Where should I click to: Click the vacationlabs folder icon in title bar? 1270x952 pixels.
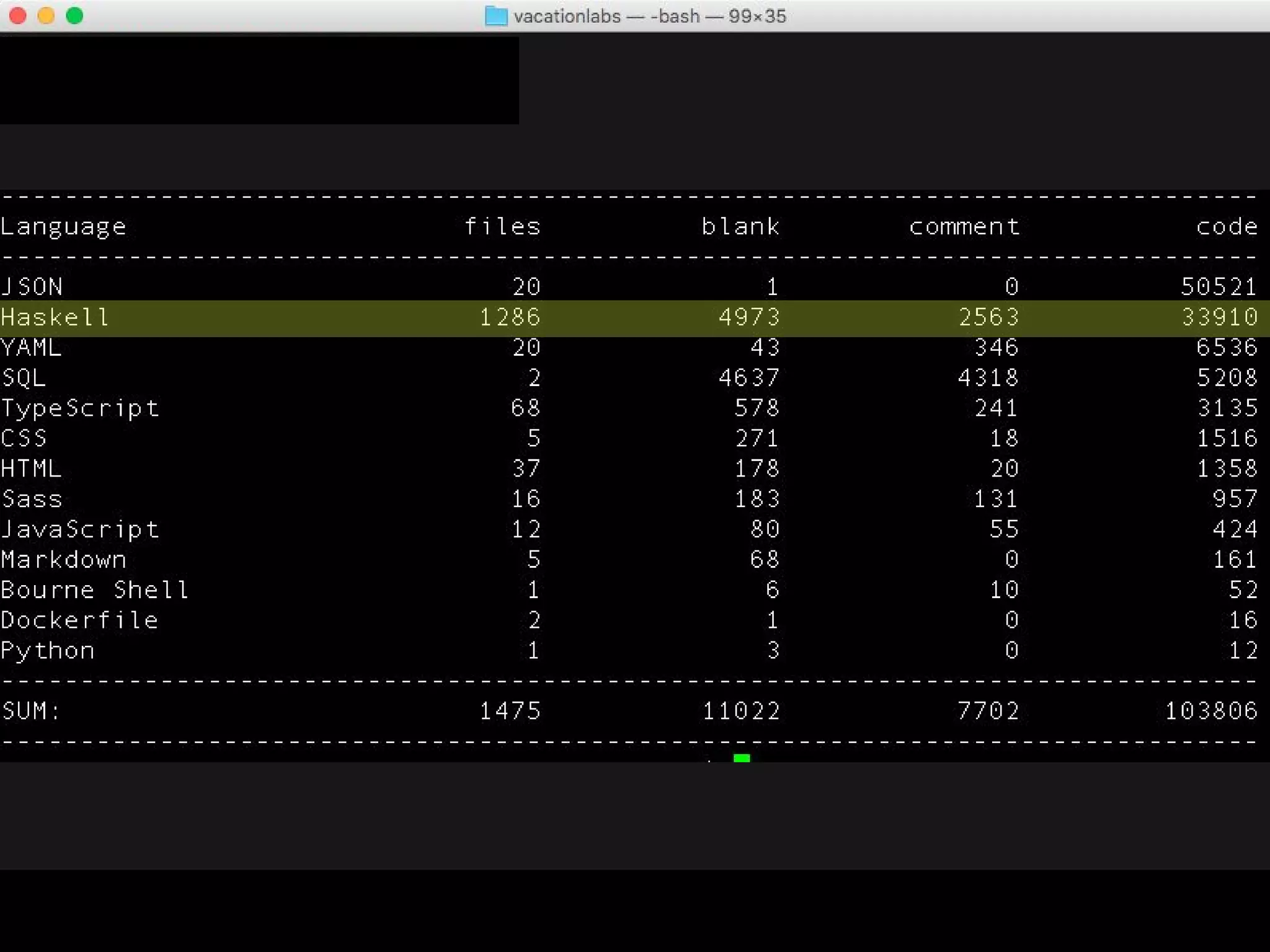click(x=495, y=16)
